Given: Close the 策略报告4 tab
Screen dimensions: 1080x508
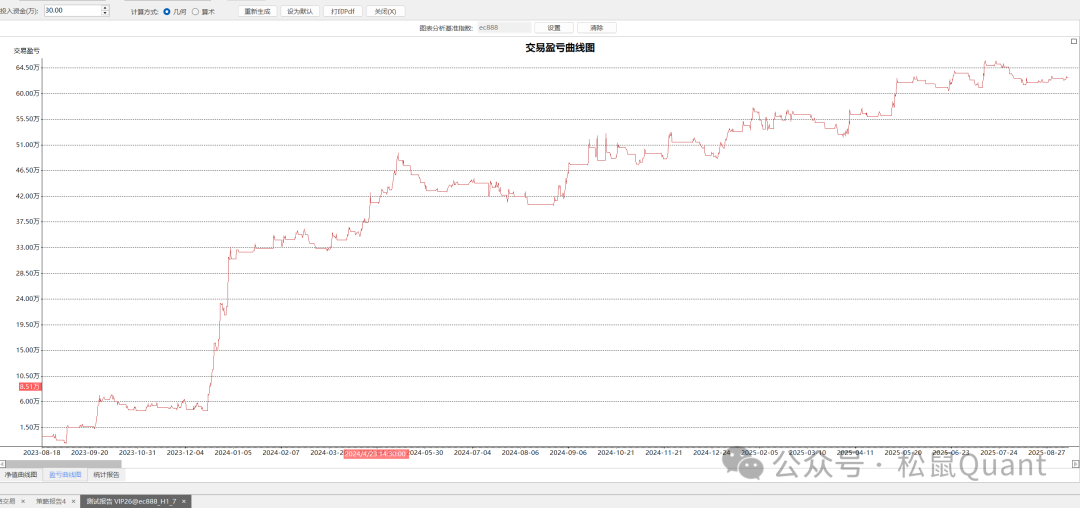Looking at the screenshot, I should click(74, 501).
